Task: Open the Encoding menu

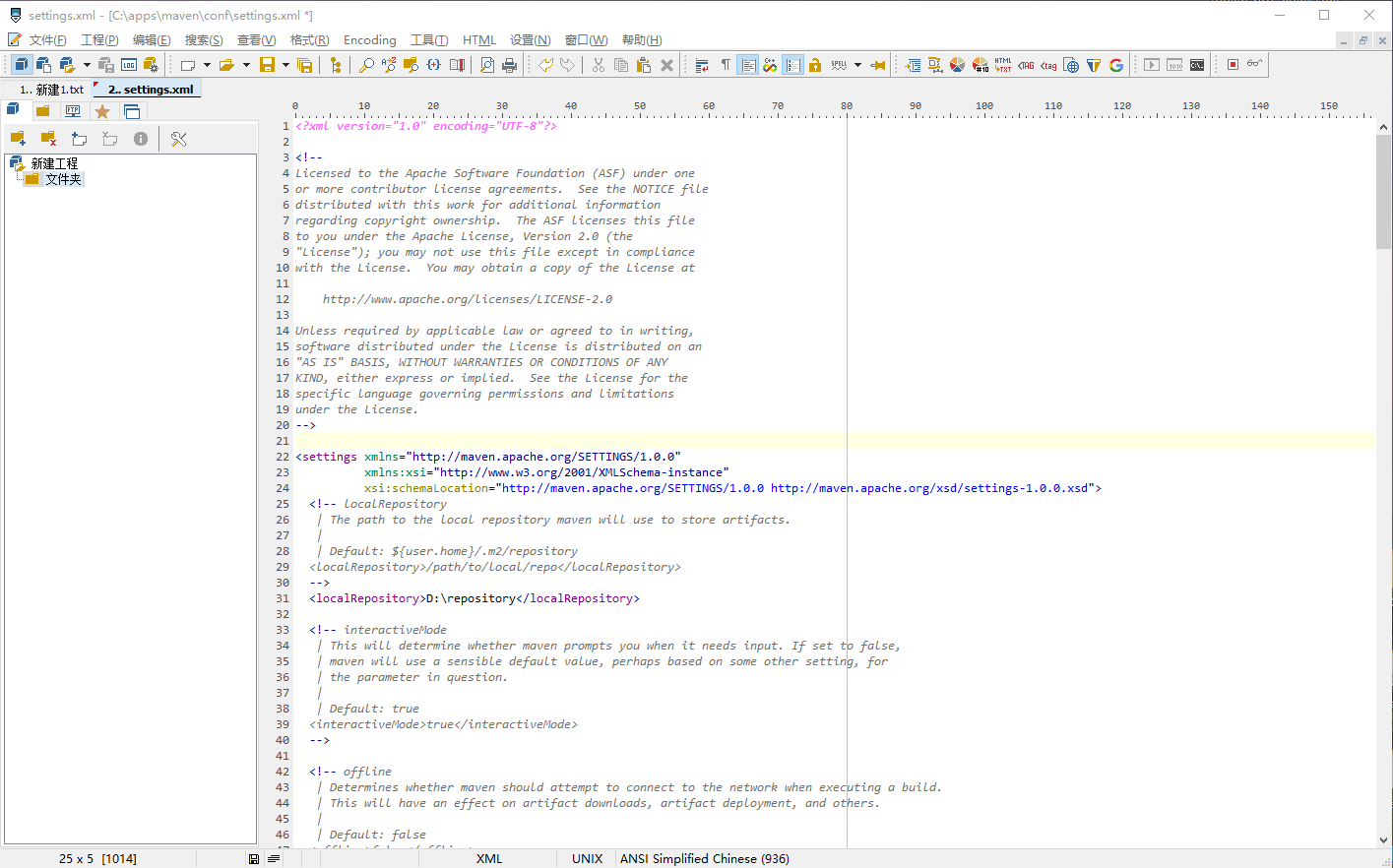Action: [x=370, y=40]
